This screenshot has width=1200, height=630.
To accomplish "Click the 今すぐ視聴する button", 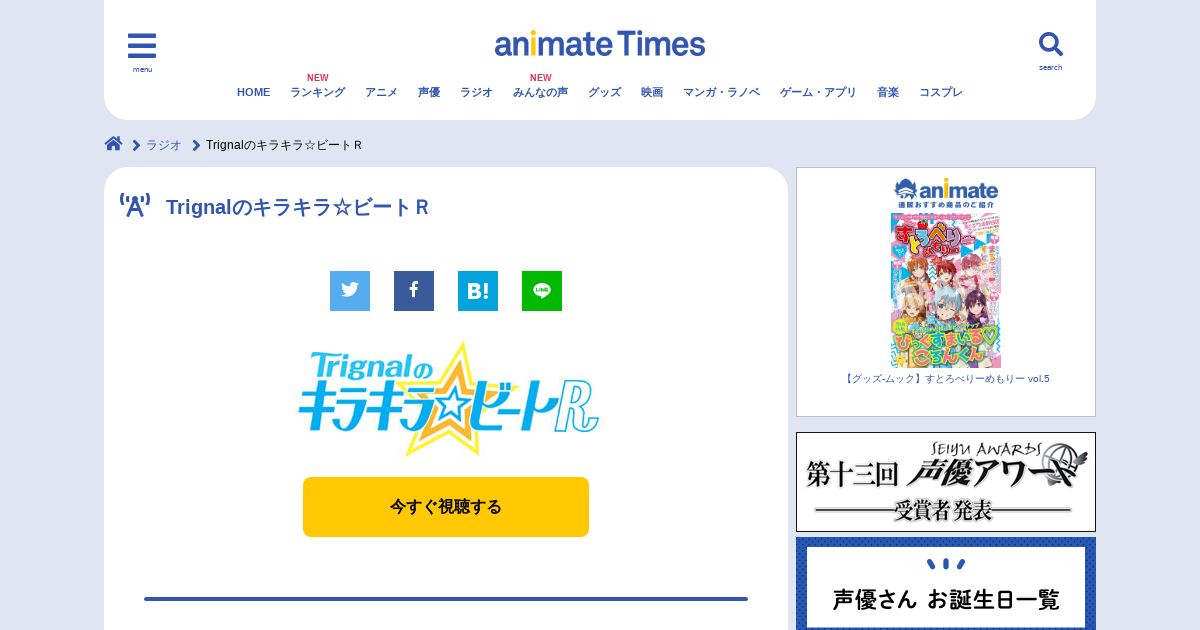I will (446, 507).
